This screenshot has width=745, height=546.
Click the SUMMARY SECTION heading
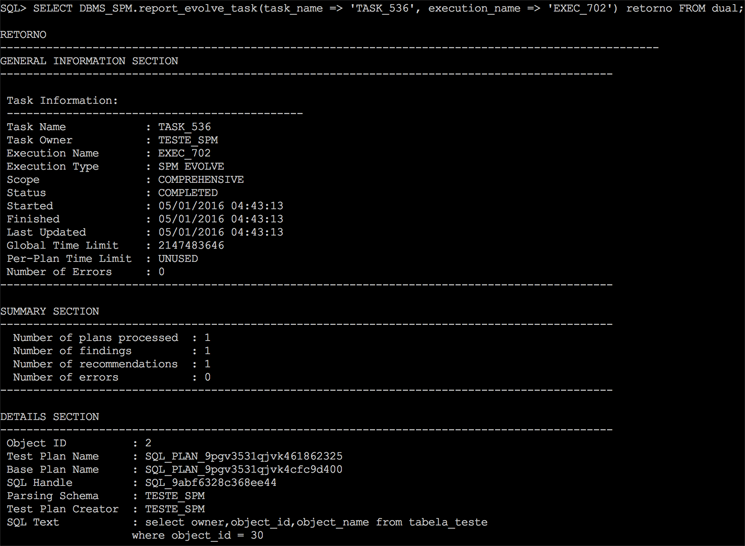pyautogui.click(x=49, y=311)
